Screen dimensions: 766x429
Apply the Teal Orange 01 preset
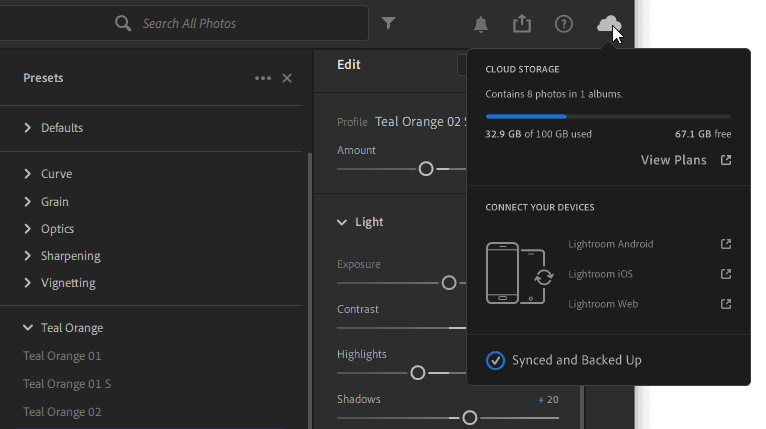[62, 356]
